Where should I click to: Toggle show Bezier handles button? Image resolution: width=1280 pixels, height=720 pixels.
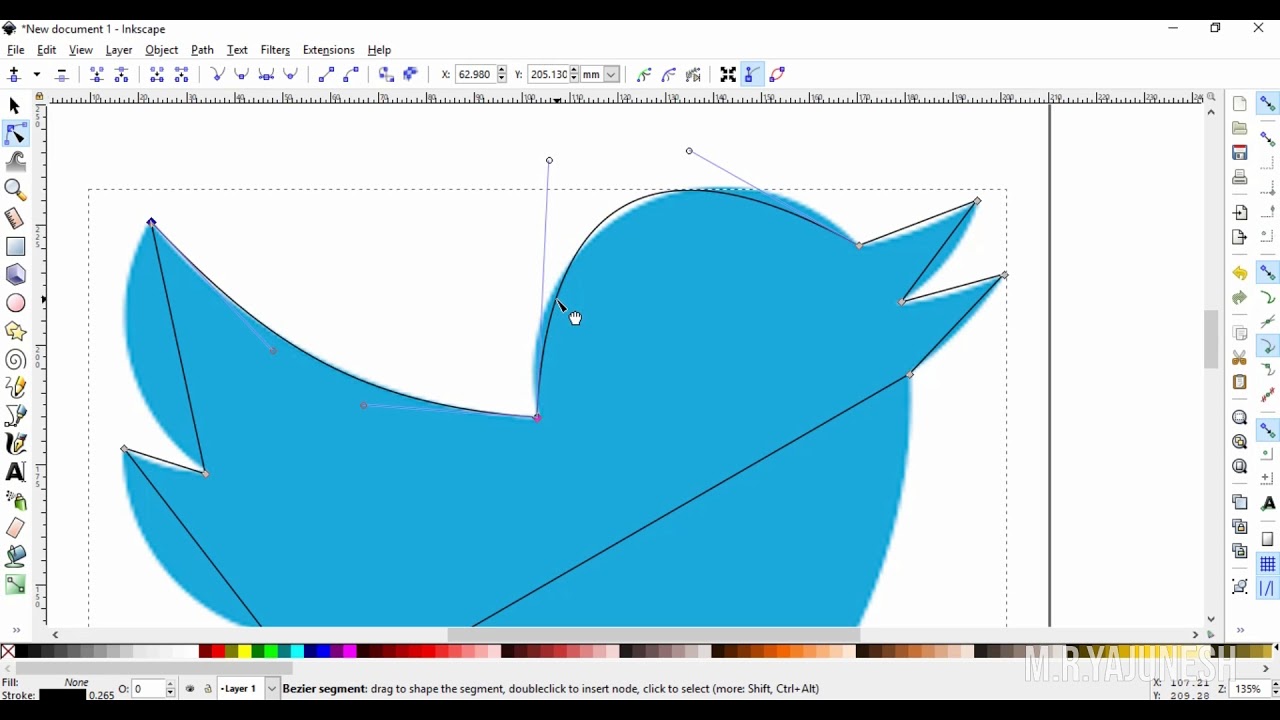tap(752, 75)
